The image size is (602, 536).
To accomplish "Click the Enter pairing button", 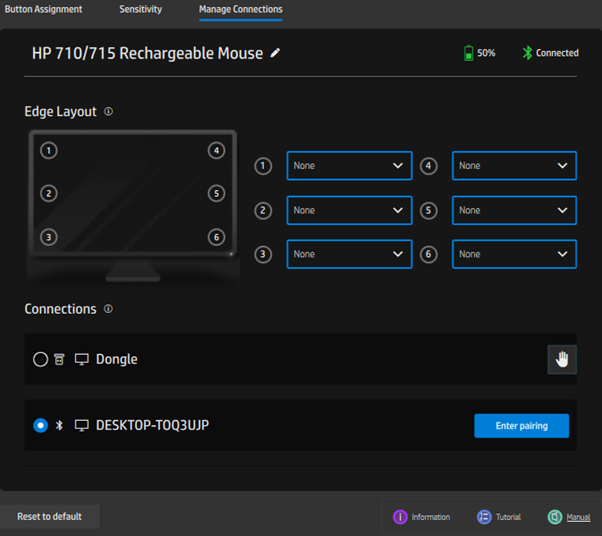I will [521, 426].
